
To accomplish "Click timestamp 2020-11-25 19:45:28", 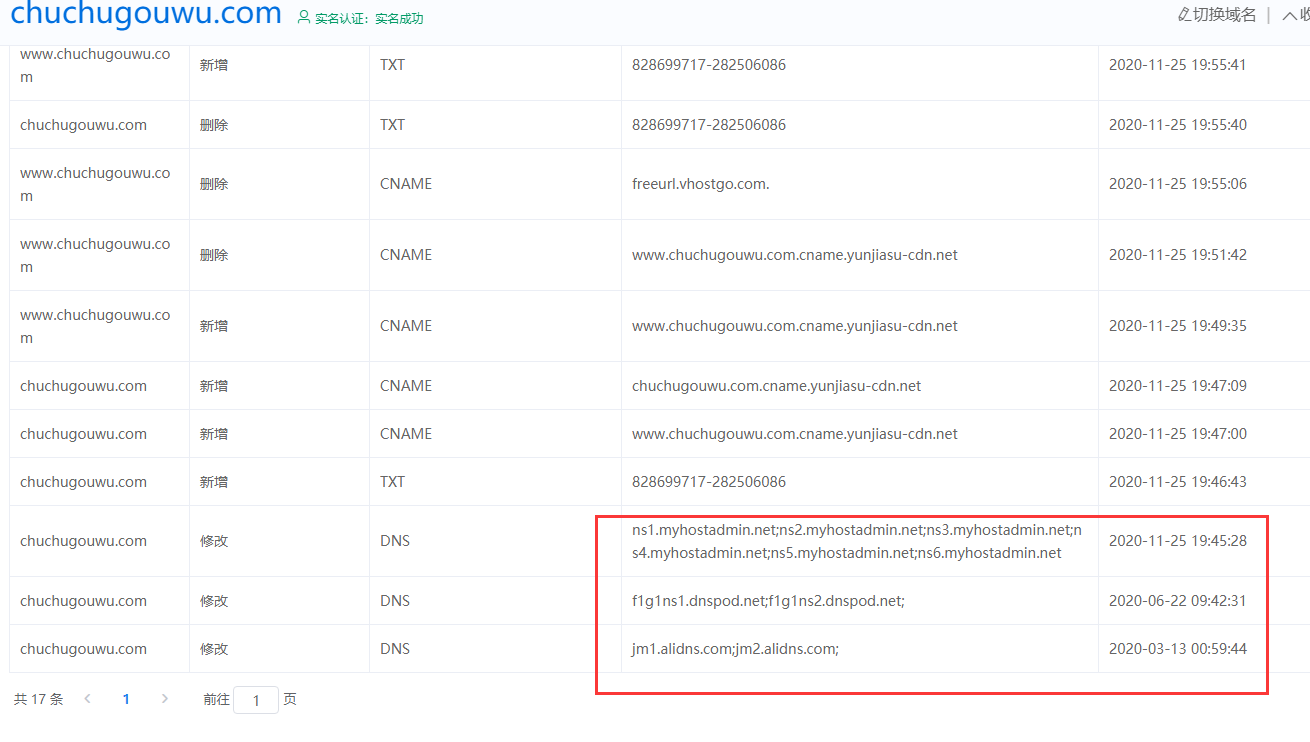I will (1177, 541).
